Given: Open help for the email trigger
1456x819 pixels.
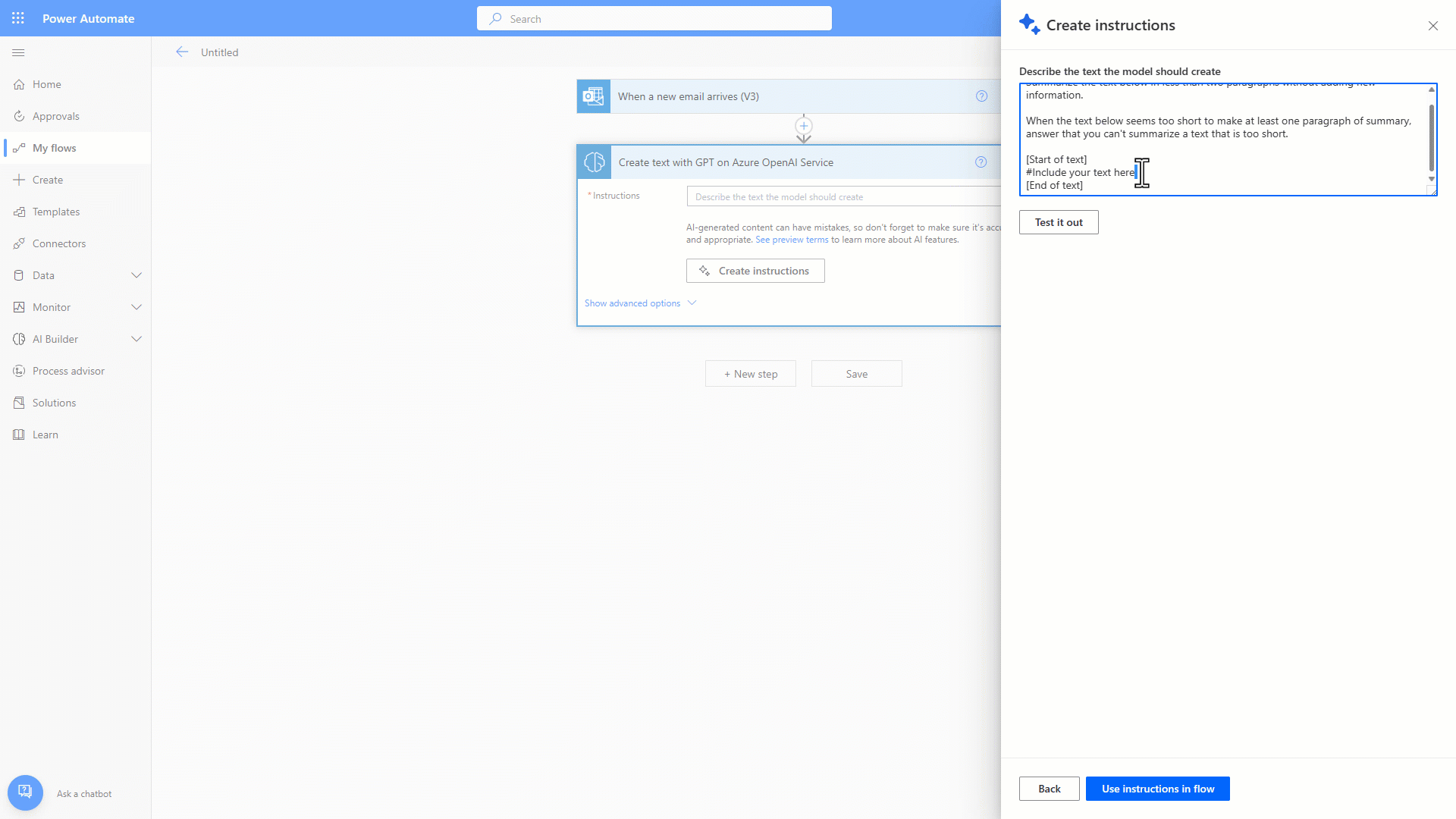Looking at the screenshot, I should tap(981, 96).
